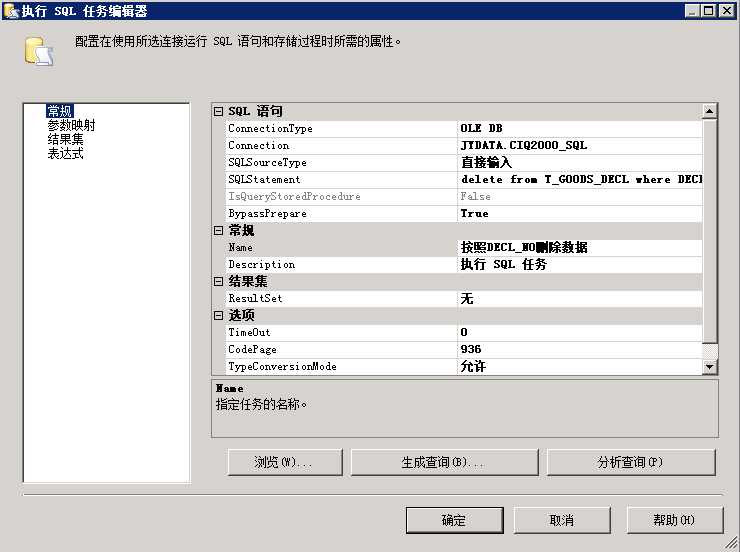The width and height of the screenshot is (740, 552).
Task: Click the Connection property label
Action: coord(259,145)
